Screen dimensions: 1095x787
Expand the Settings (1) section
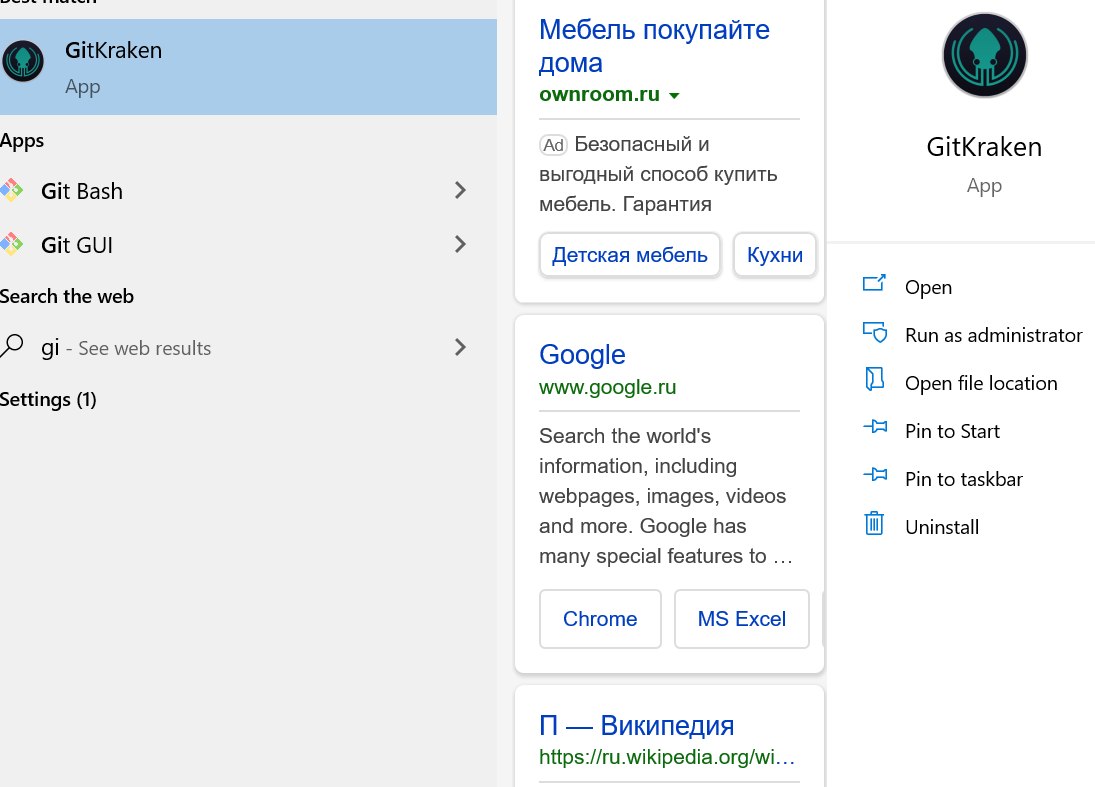48,399
